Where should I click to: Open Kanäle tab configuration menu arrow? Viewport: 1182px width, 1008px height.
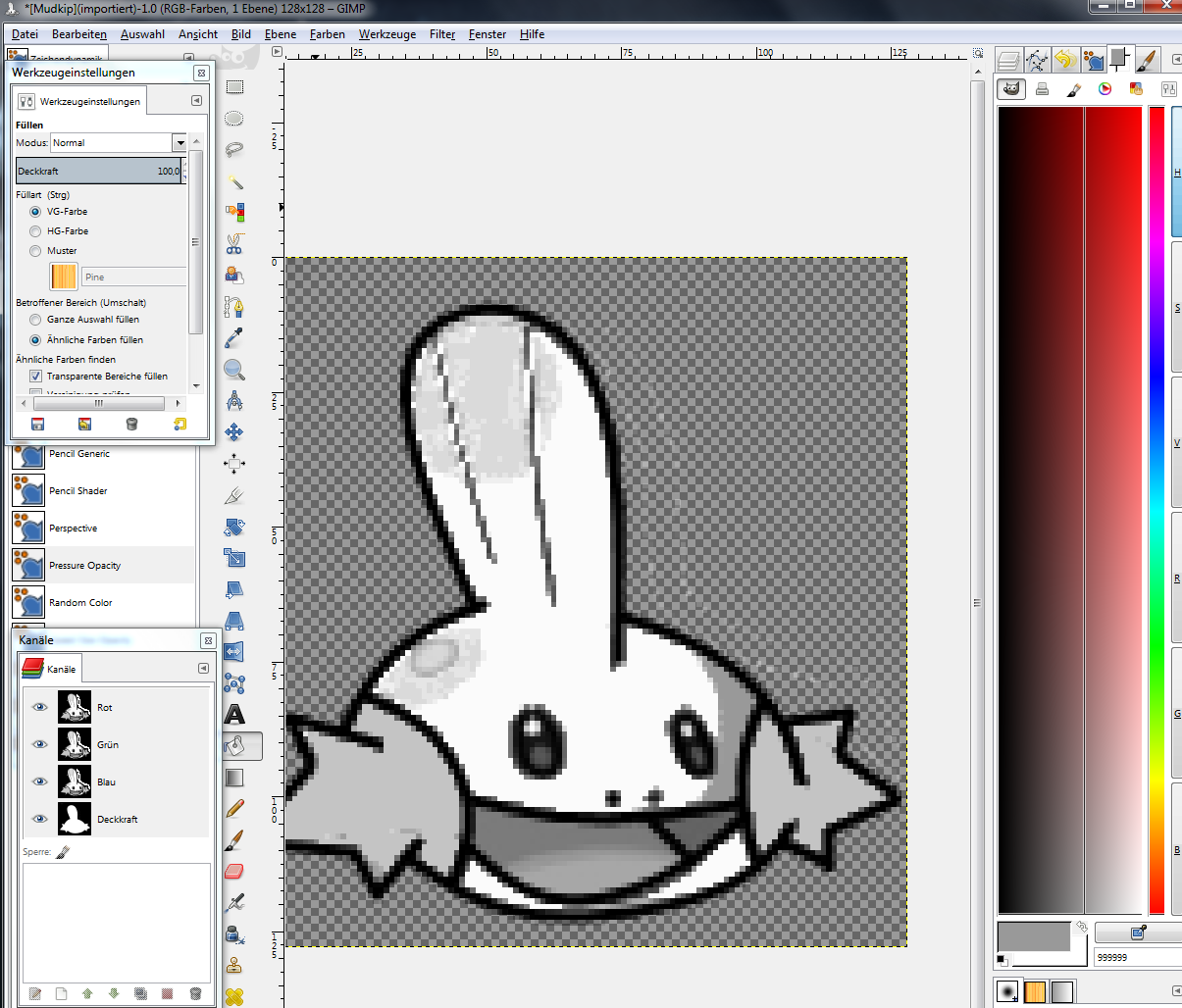(x=203, y=669)
